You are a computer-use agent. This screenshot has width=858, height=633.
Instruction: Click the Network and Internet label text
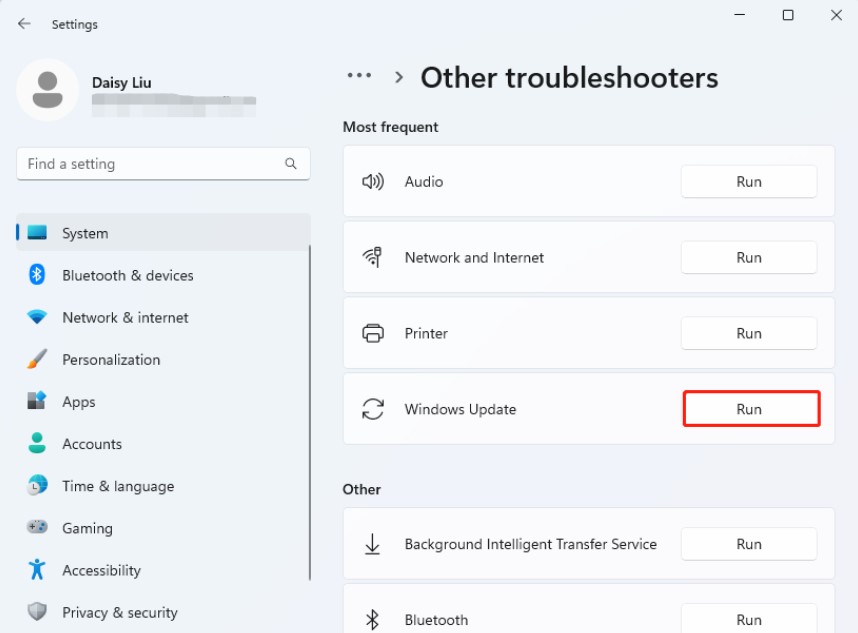[x=474, y=257]
